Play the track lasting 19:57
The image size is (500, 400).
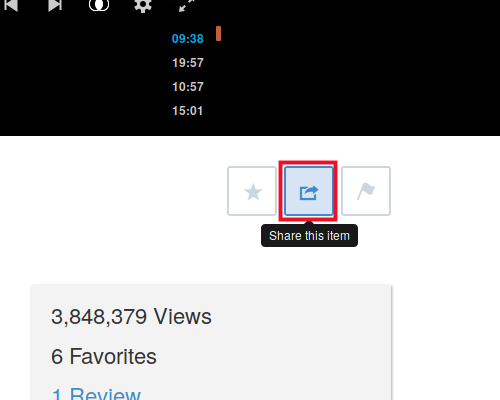point(188,63)
